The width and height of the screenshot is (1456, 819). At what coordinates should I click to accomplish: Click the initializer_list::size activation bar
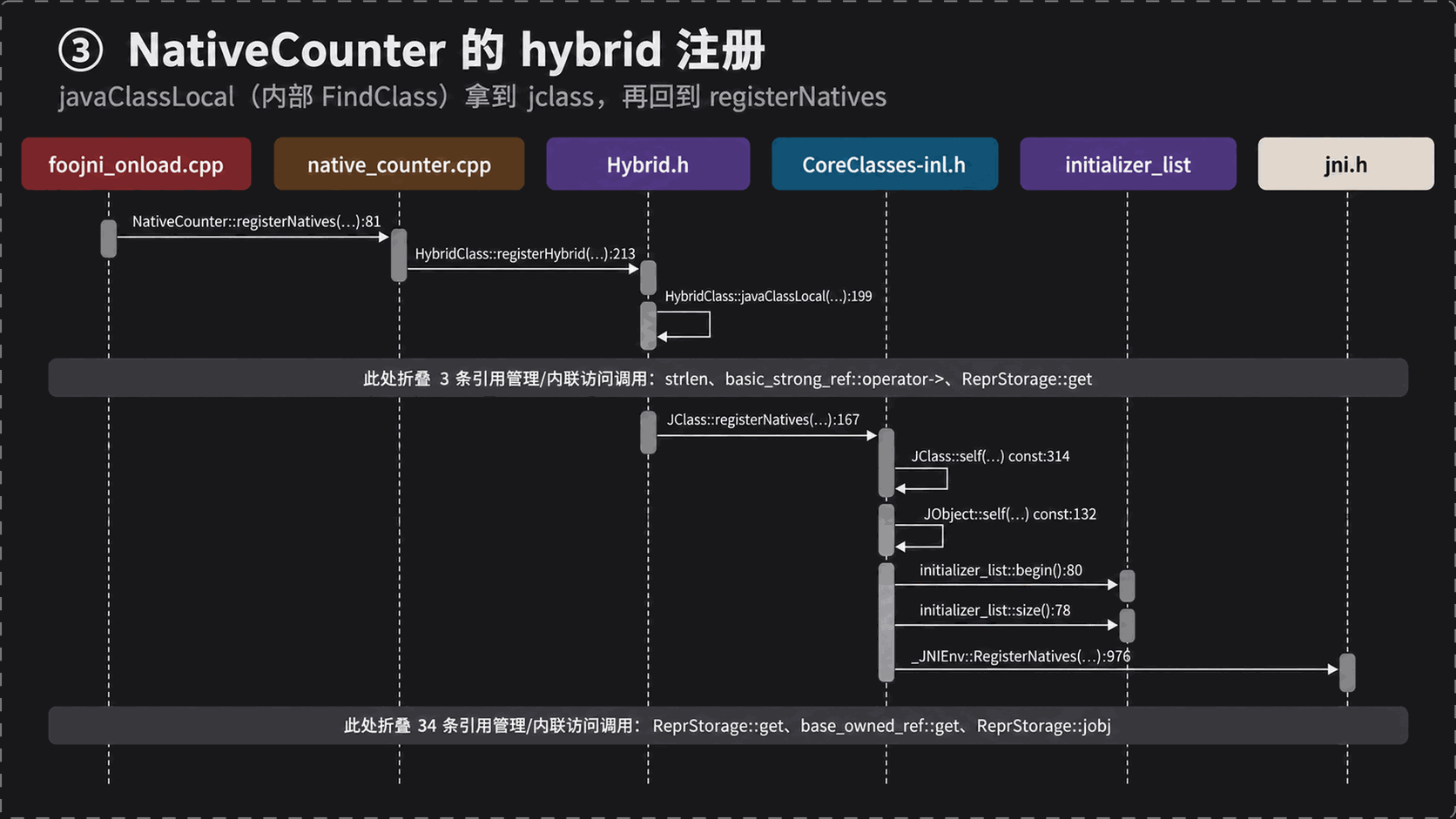click(x=1127, y=626)
